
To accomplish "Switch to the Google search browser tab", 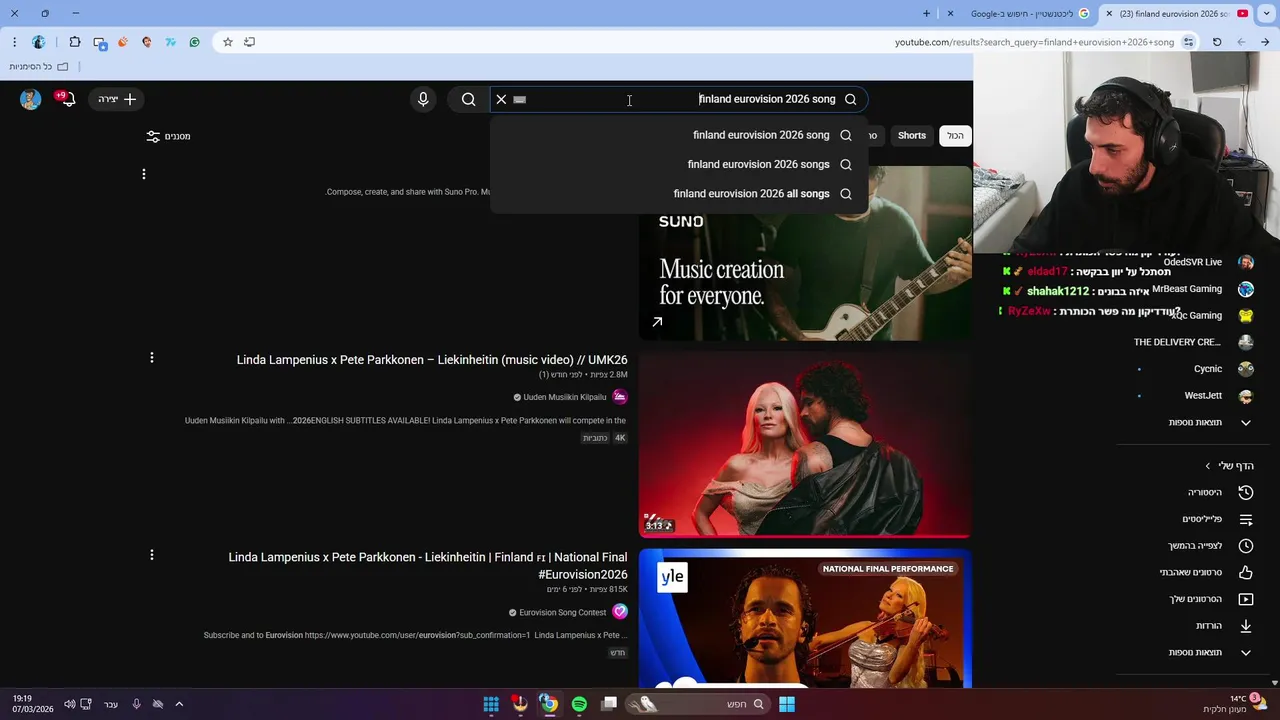I will coord(1020,14).
